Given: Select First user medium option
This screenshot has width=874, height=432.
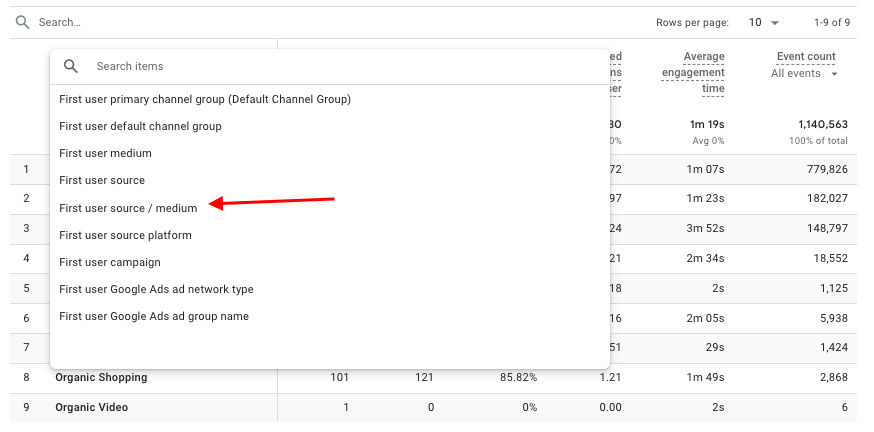Looking at the screenshot, I should click(105, 153).
